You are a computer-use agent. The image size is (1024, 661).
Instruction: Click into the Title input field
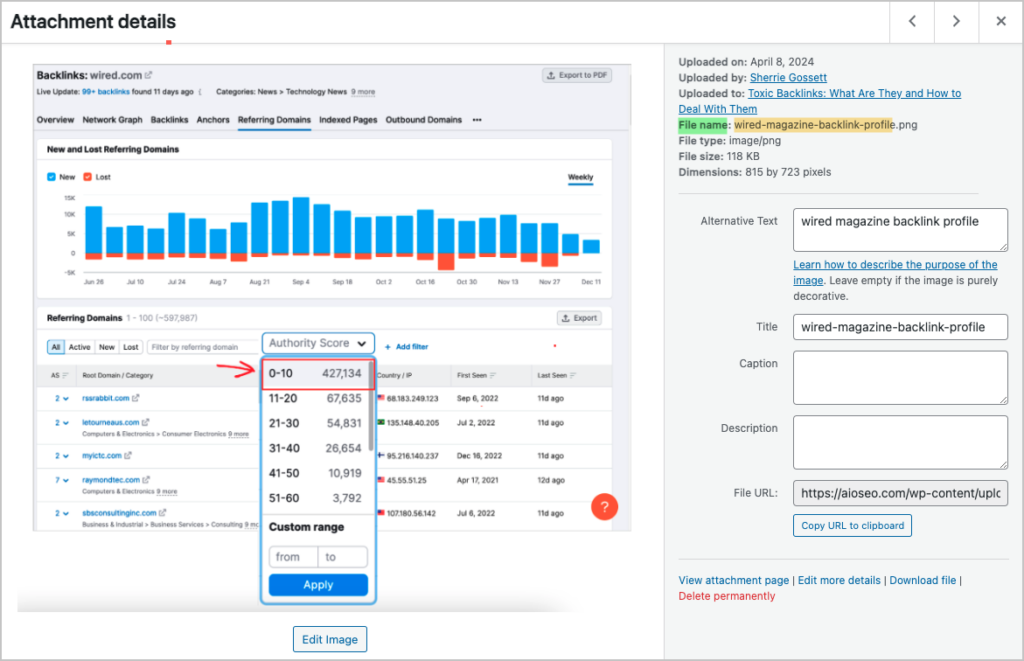click(900, 327)
